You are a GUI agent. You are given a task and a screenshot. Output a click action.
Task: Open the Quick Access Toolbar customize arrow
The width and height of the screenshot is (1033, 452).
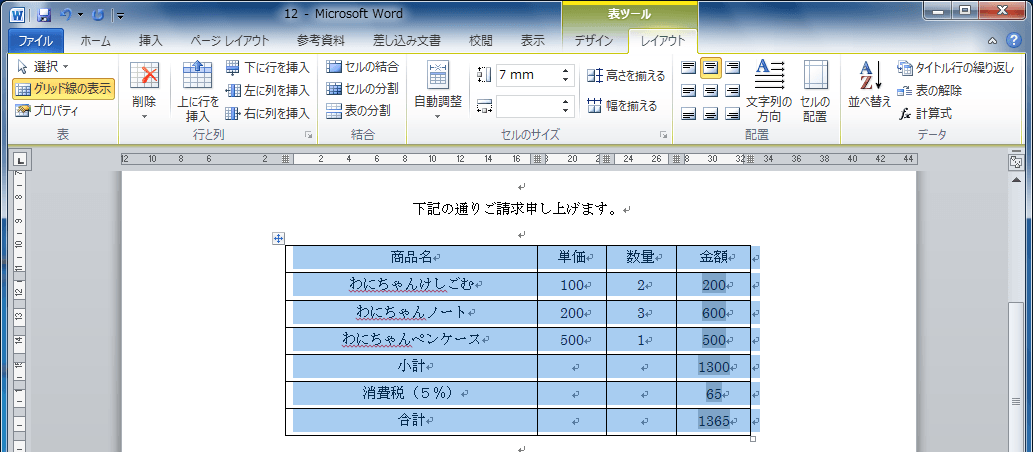[x=120, y=14]
